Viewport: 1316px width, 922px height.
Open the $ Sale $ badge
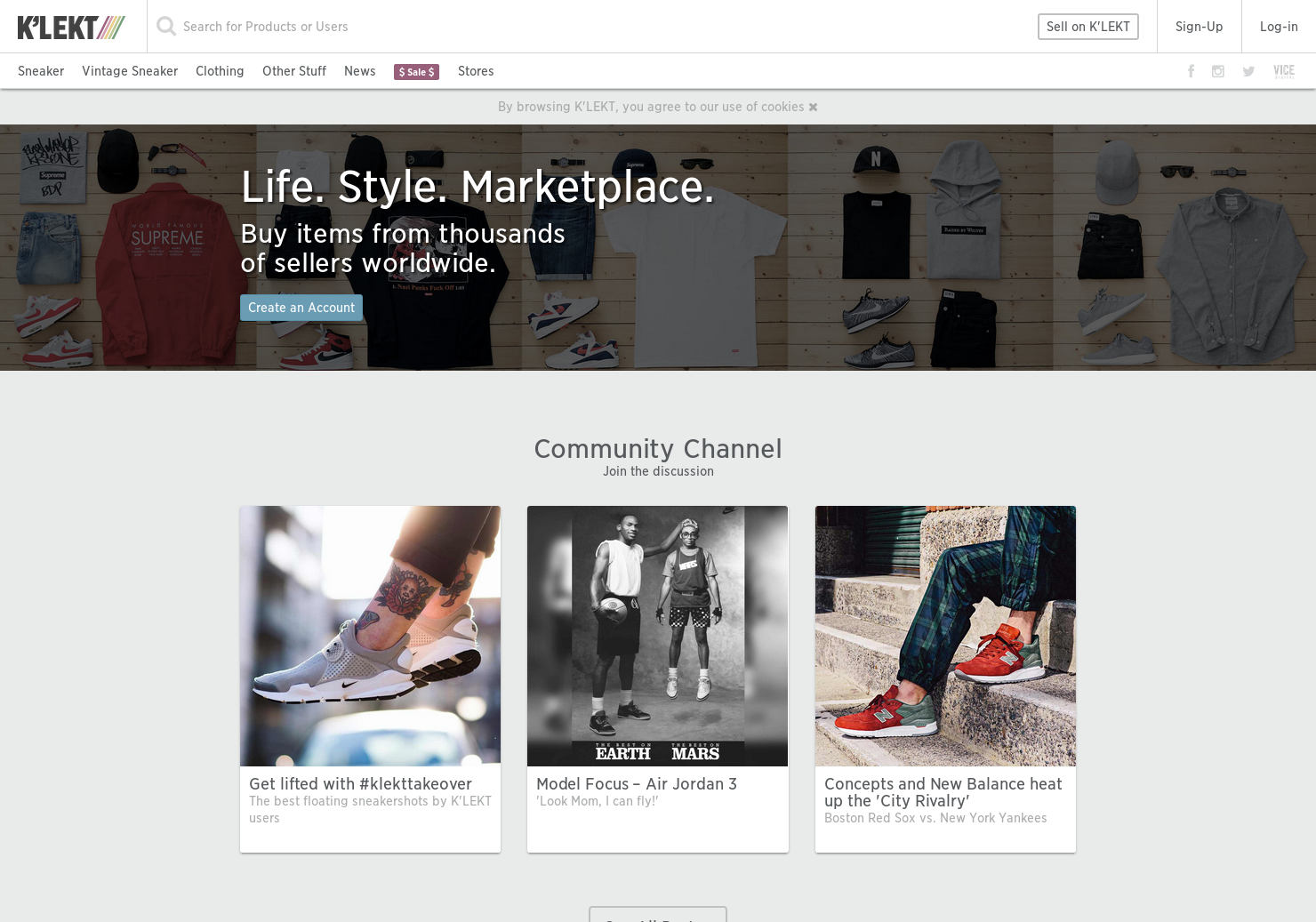416,72
